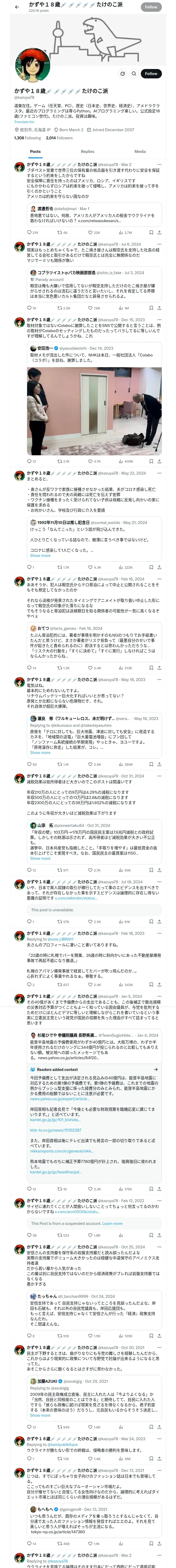Open more options on the Mar 2 post
Image resolution: width=176 pixels, height=1568 pixels.
tap(159, 164)
